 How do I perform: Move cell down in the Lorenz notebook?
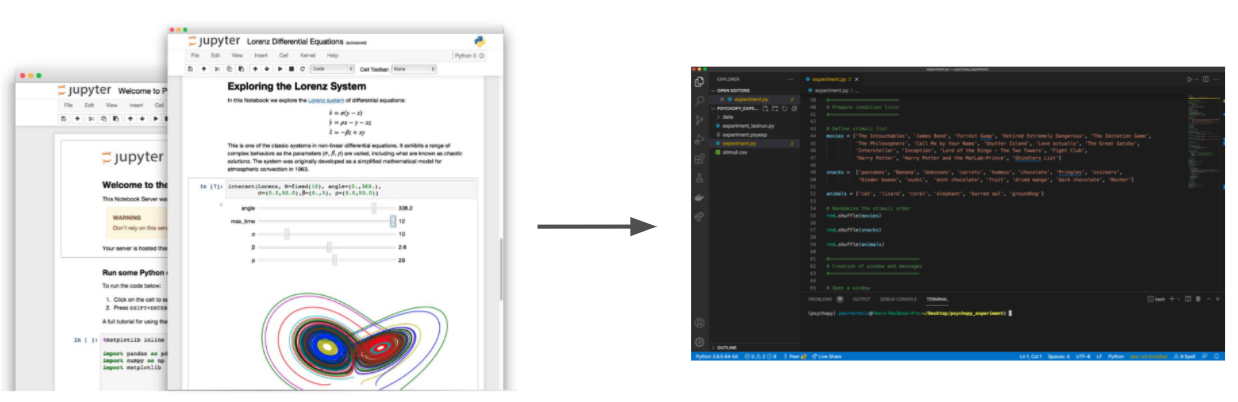[267, 69]
